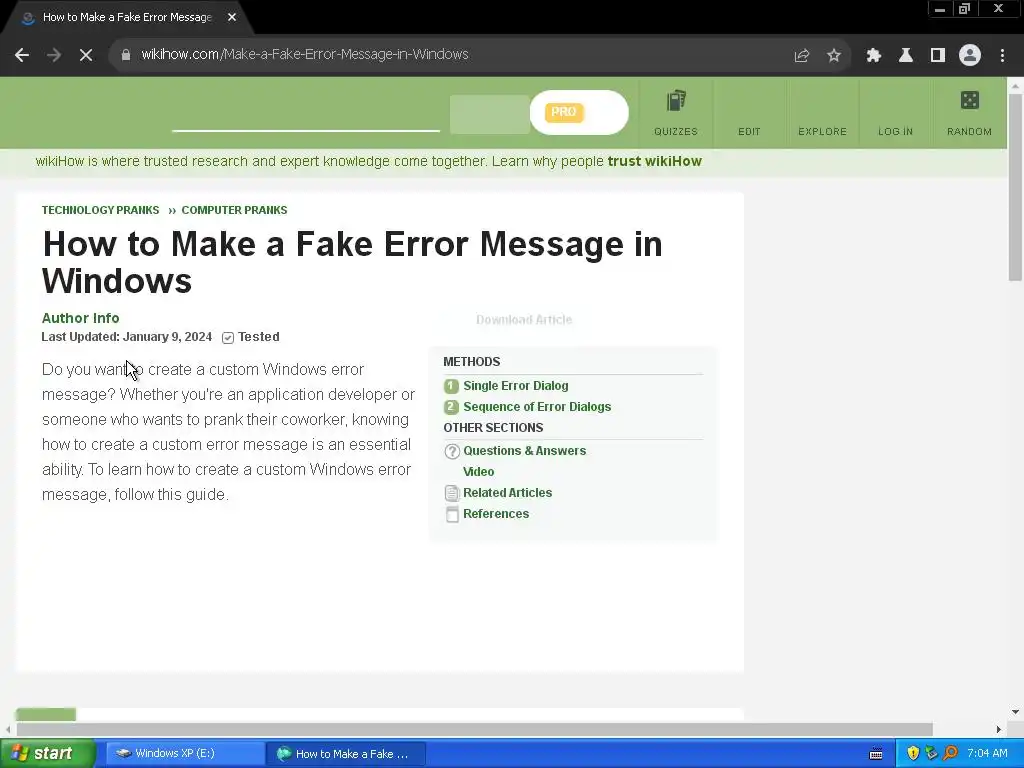Click the References icon

[452, 515]
